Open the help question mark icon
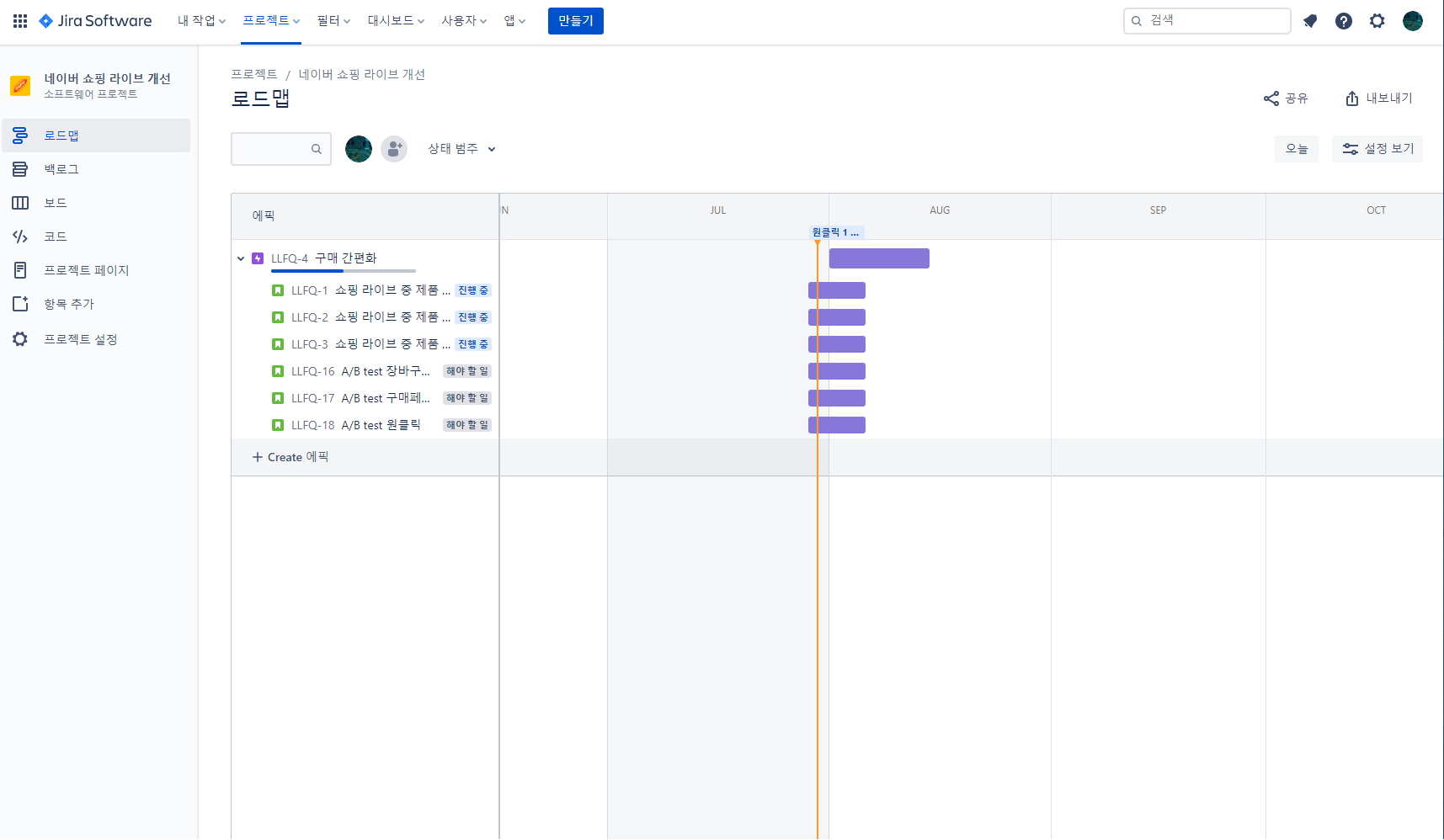 tap(1344, 21)
